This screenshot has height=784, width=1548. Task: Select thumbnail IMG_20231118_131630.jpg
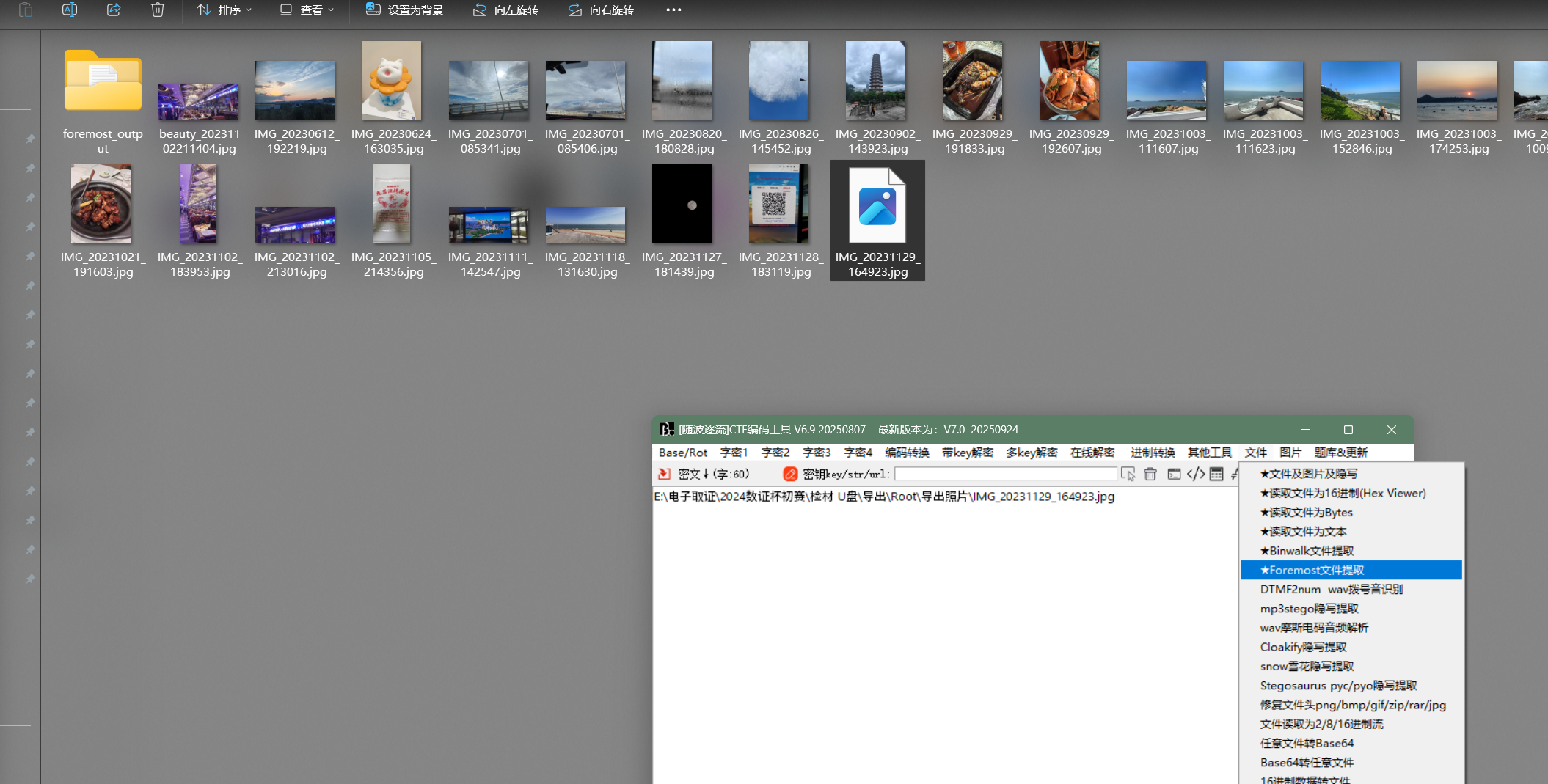click(585, 224)
